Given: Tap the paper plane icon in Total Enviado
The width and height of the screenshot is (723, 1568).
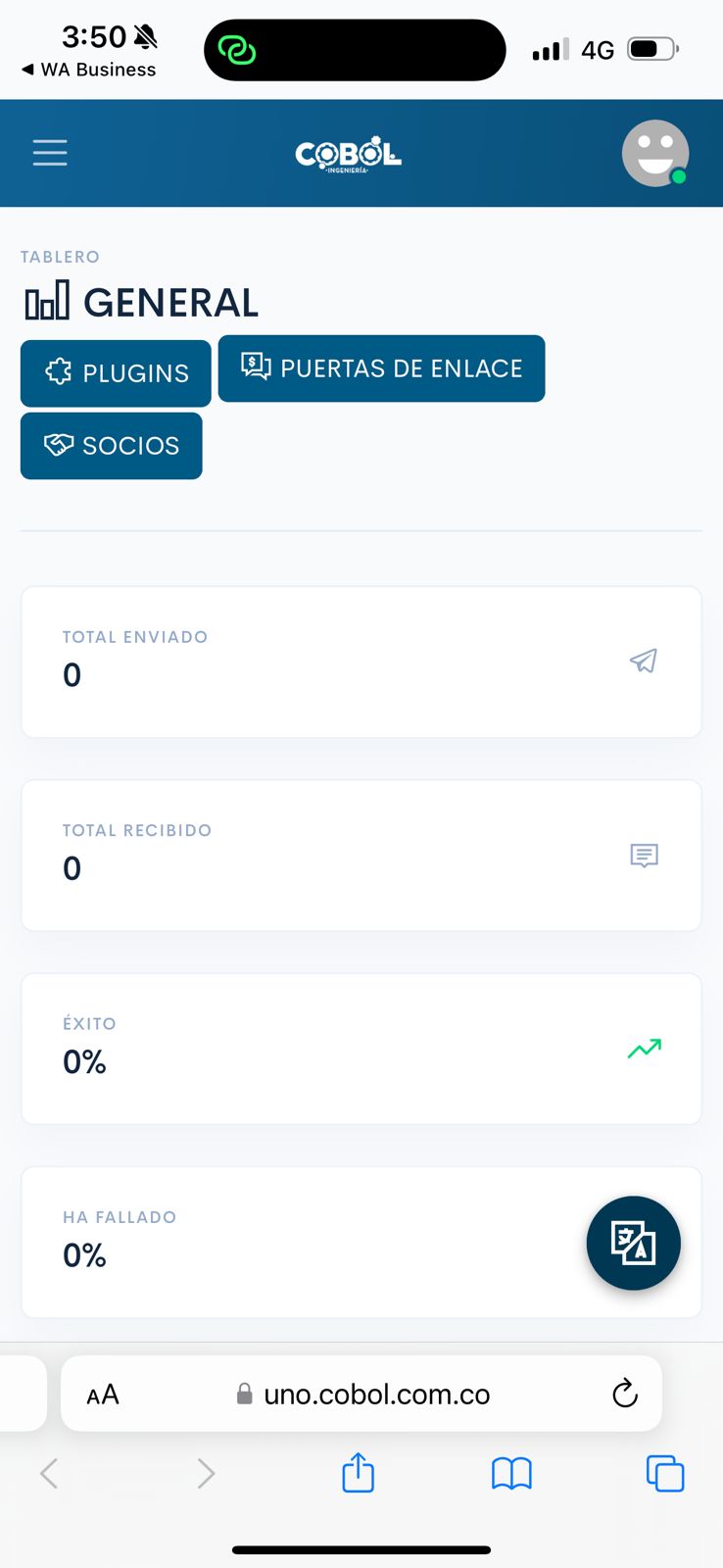Looking at the screenshot, I should coord(644,661).
